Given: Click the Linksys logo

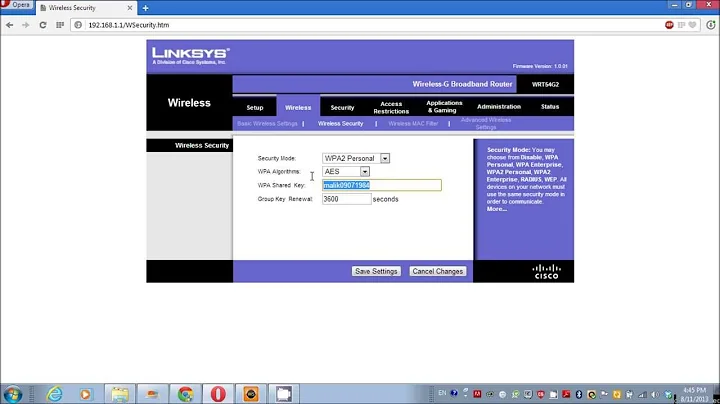Looking at the screenshot, I should click(x=191, y=56).
